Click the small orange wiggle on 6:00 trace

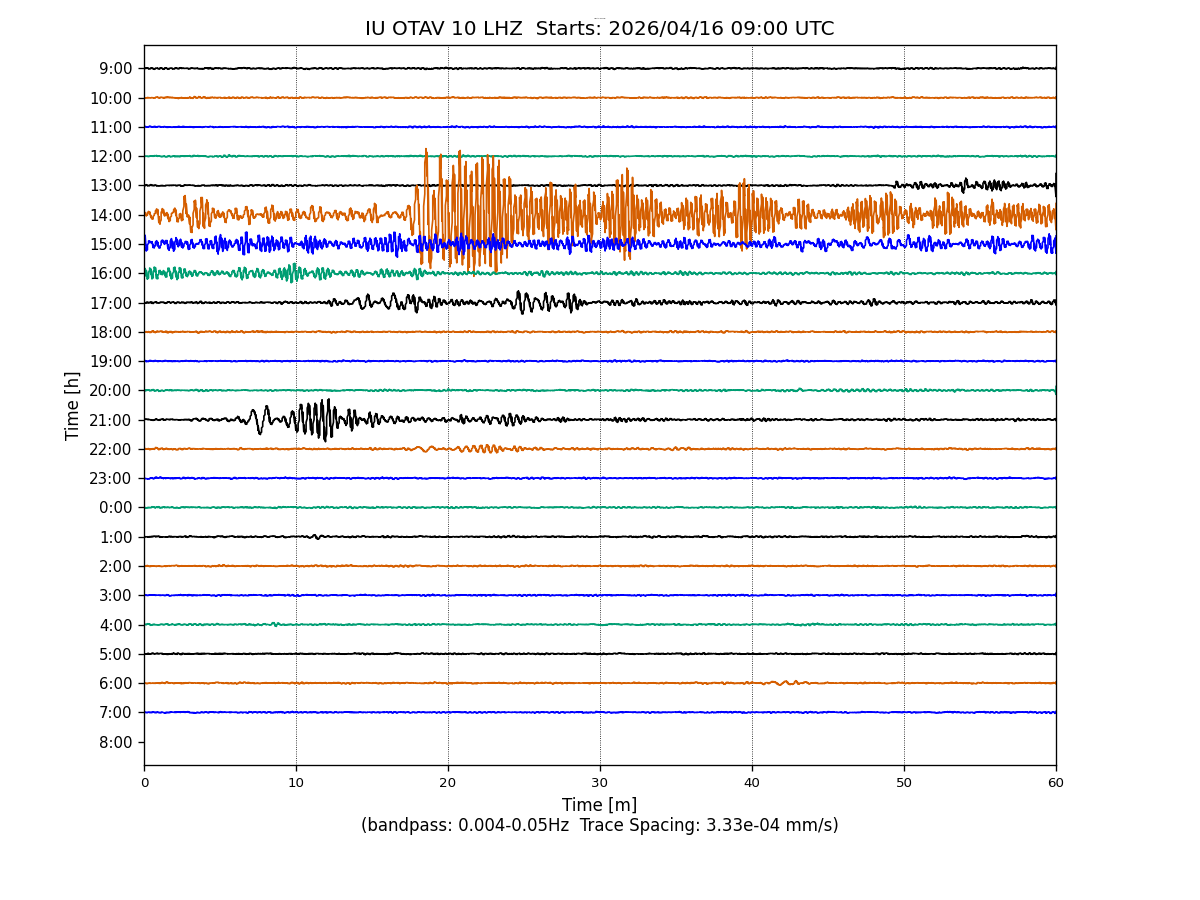point(782,683)
